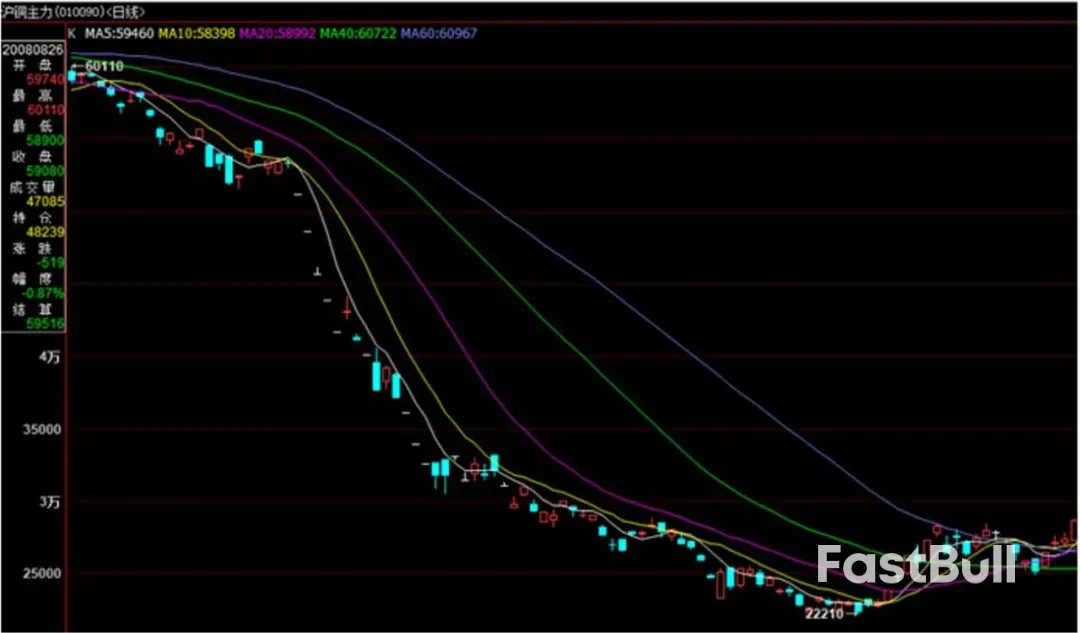Select the MA5:59460 indicator label

coord(118,33)
